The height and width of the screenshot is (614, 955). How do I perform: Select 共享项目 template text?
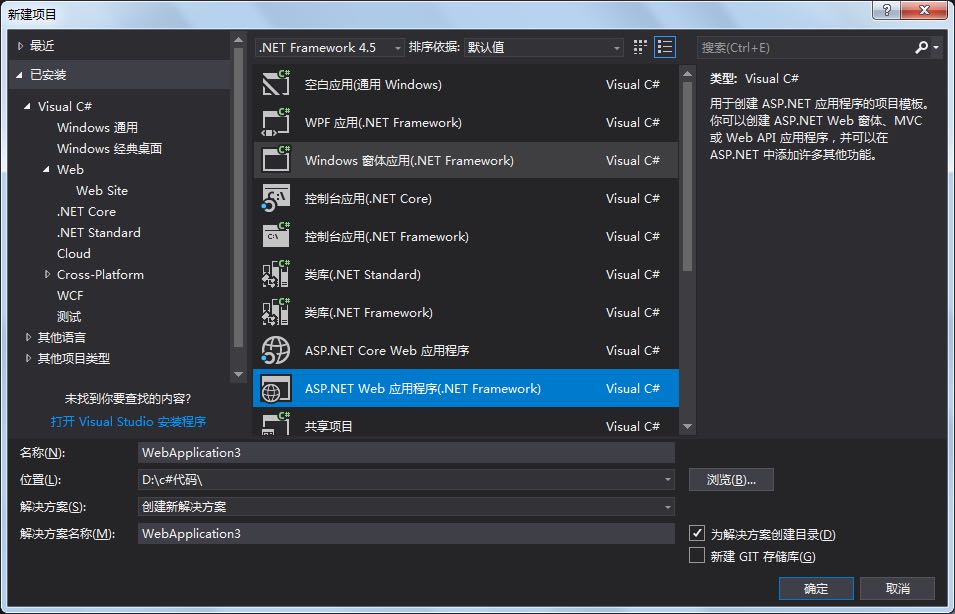pyautogui.click(x=328, y=426)
